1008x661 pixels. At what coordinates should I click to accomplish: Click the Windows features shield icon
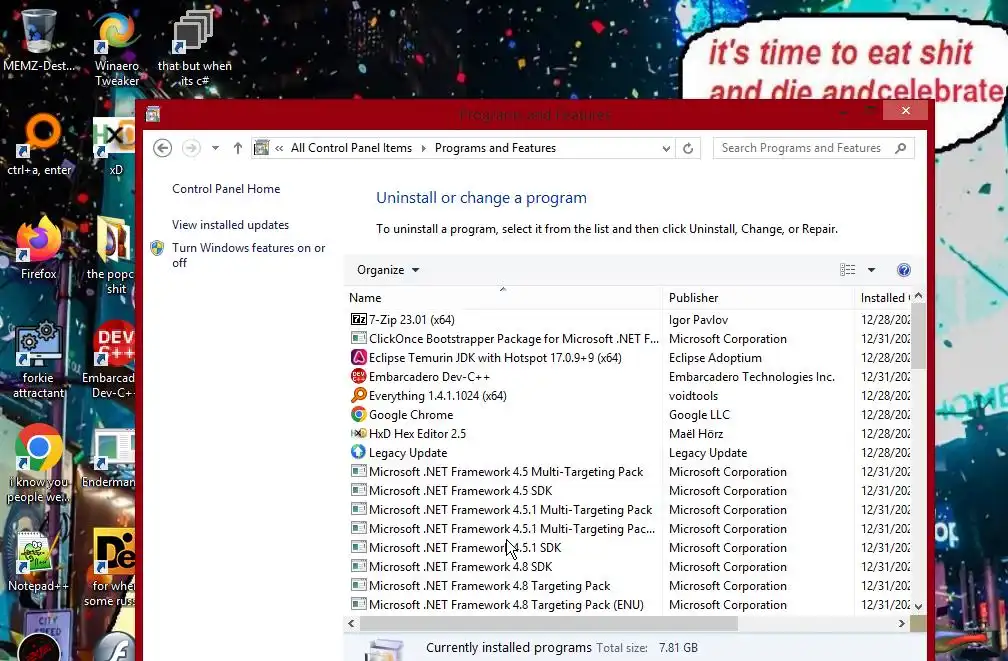(157, 248)
